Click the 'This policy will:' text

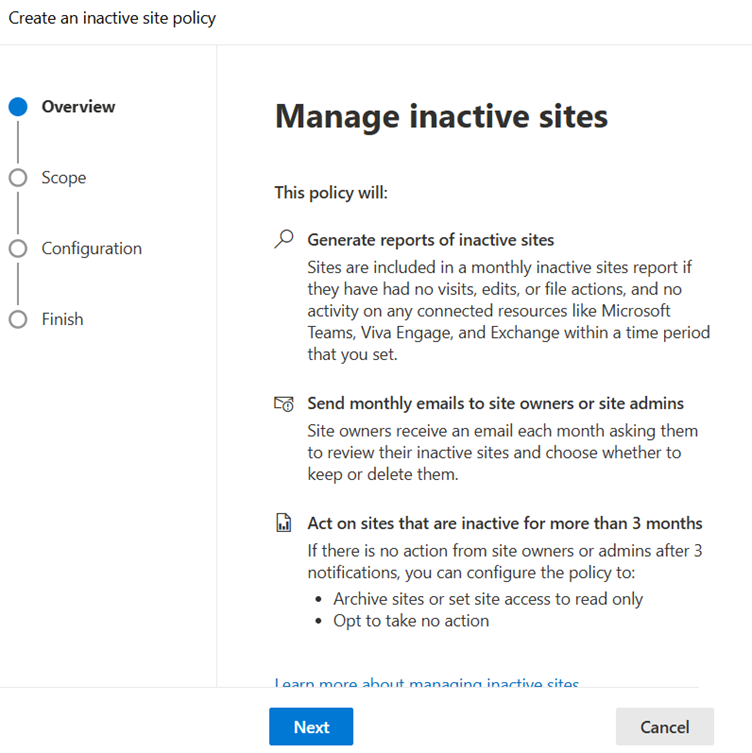tap(331, 193)
